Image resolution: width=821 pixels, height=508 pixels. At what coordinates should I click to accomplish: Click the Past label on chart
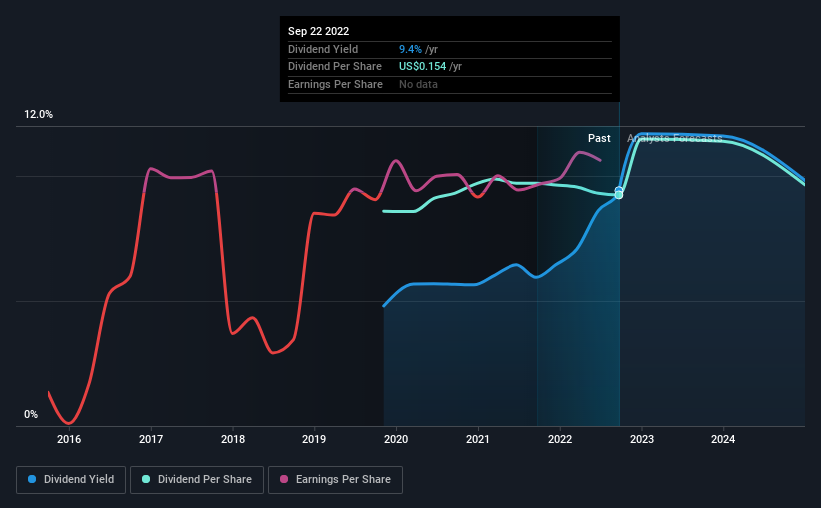599,138
